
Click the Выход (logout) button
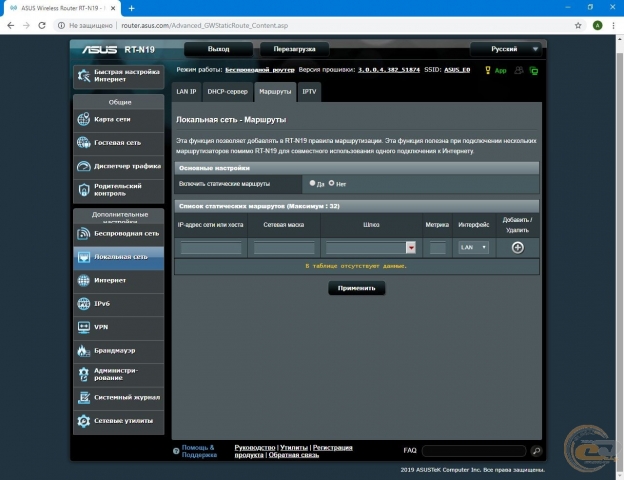pos(218,49)
